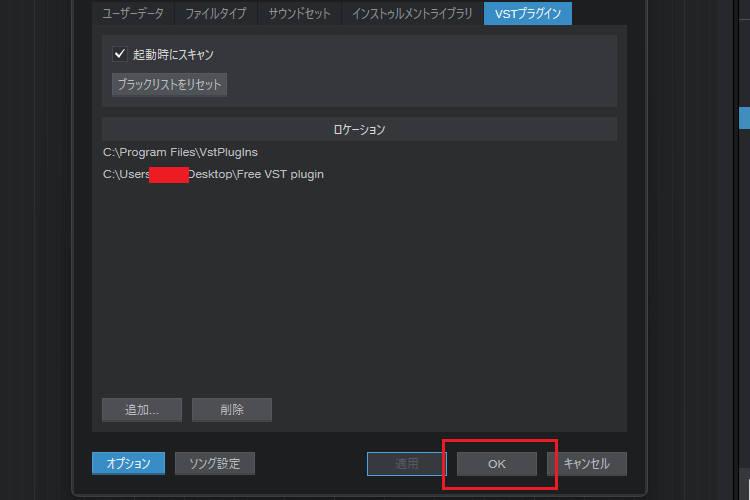Click the 追加... button to add location
Viewport: 750px width, 500px height.
(141, 409)
